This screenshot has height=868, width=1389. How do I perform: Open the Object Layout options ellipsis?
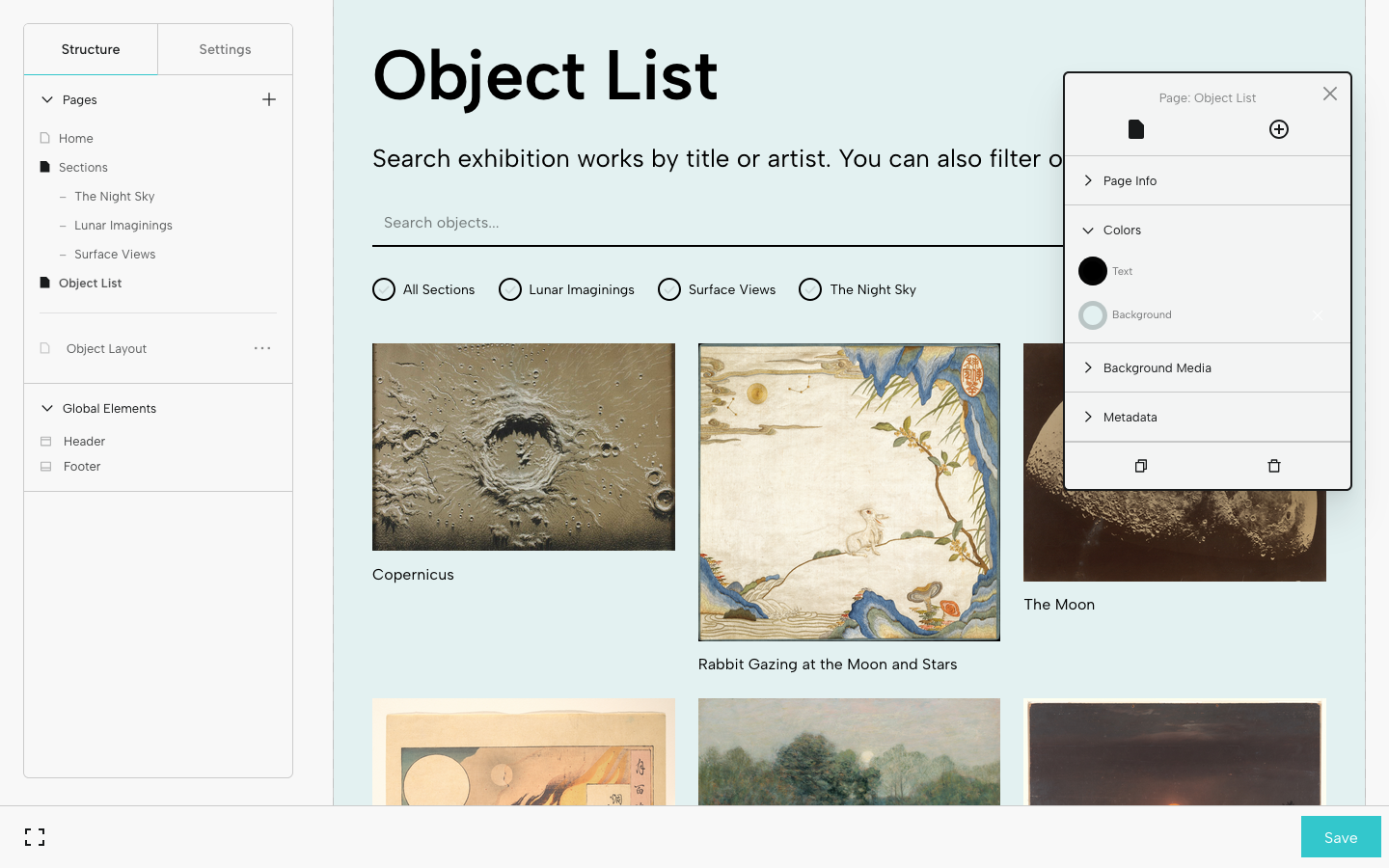click(x=262, y=348)
